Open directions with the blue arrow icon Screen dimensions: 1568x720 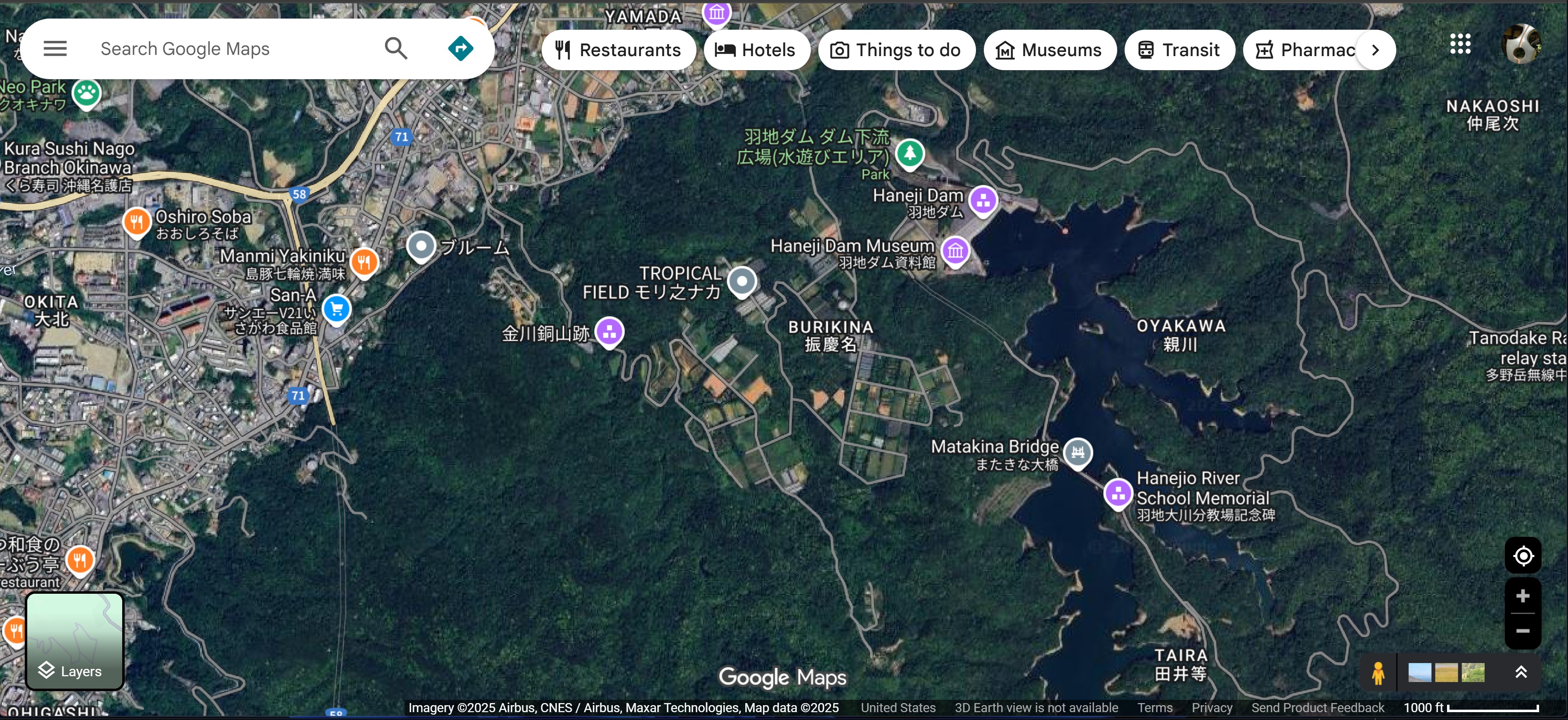point(460,49)
